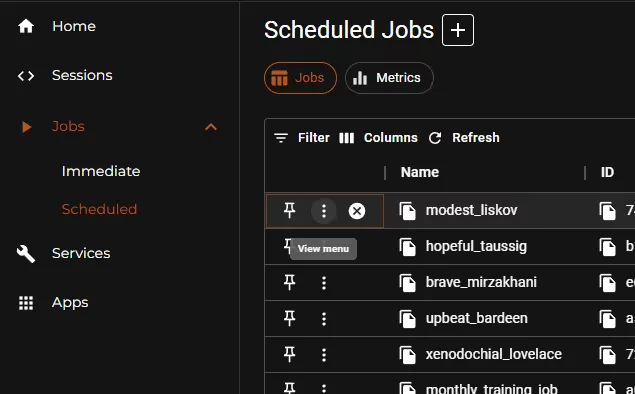
Task: Go to Sessions in the sidebar
Action: [82, 75]
